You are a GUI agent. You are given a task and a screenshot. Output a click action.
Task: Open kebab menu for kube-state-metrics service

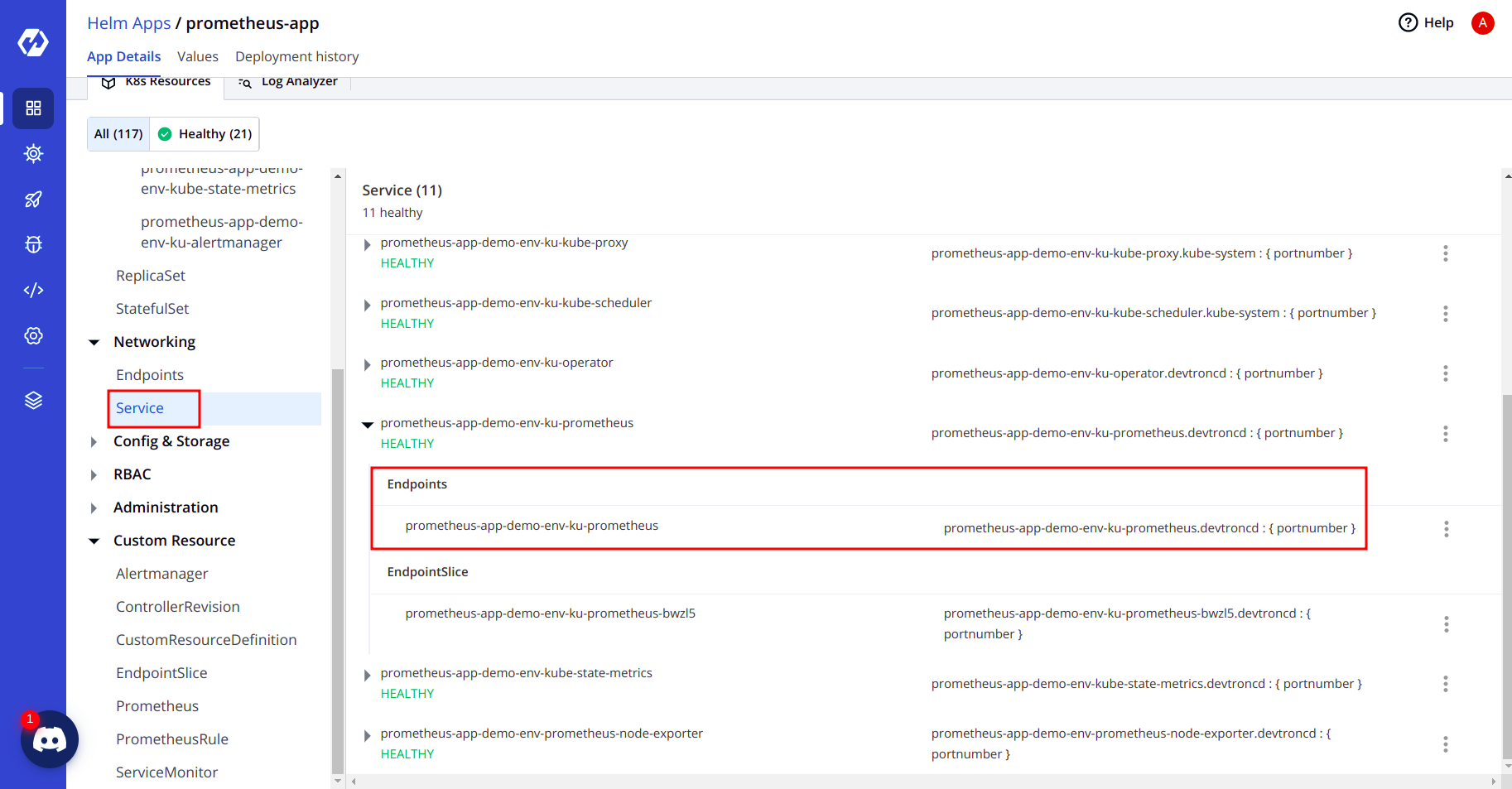pyautogui.click(x=1446, y=684)
